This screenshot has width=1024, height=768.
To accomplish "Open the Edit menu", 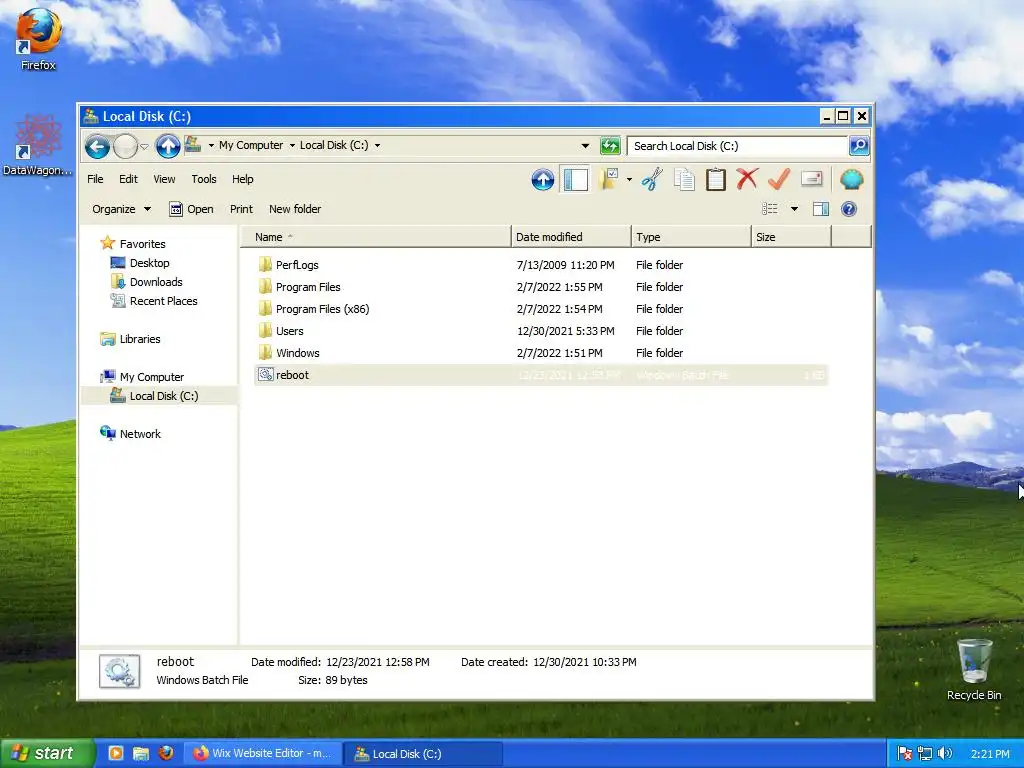I will (128, 179).
